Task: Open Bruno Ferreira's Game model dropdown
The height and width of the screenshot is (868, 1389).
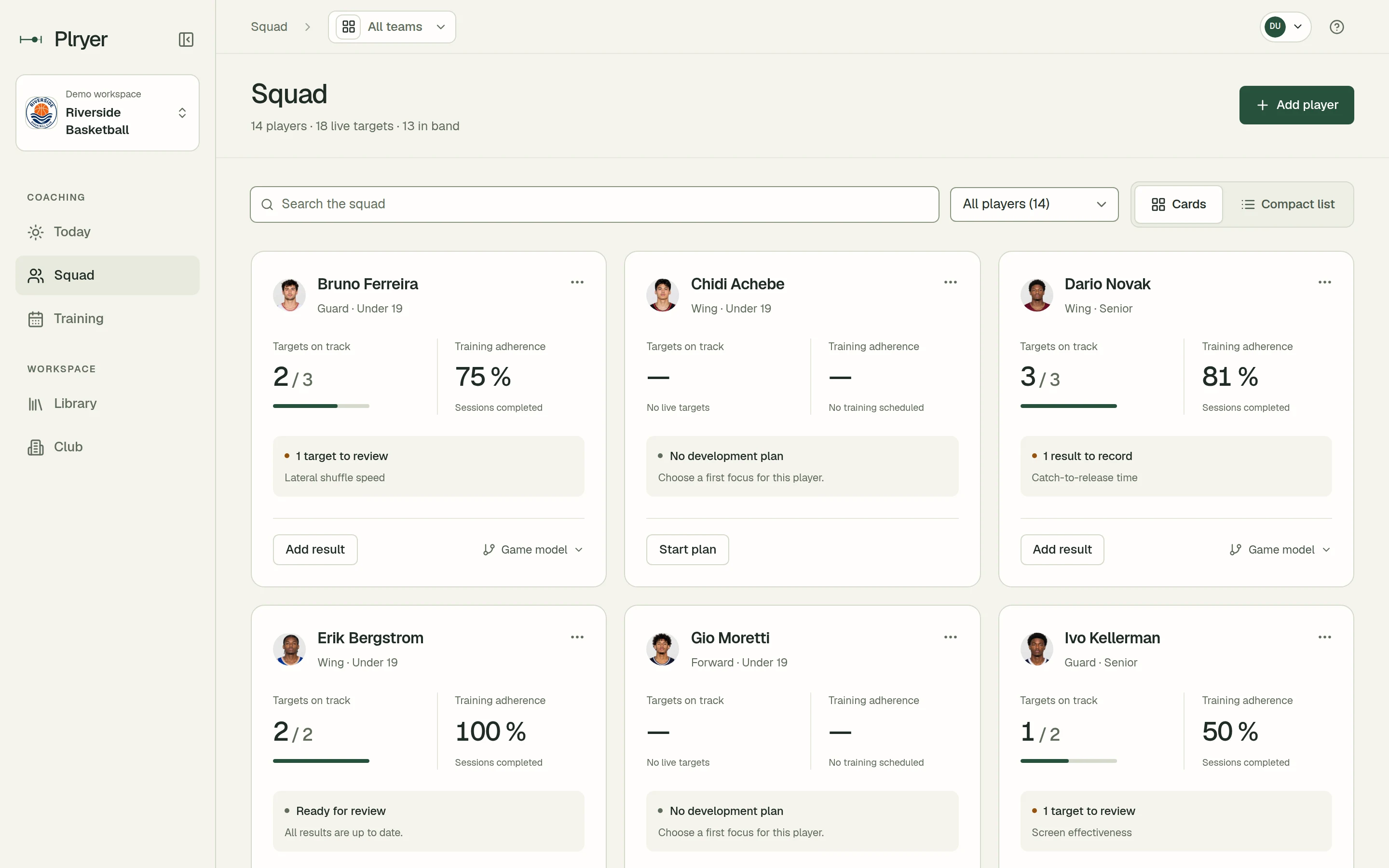Action: coord(533,550)
